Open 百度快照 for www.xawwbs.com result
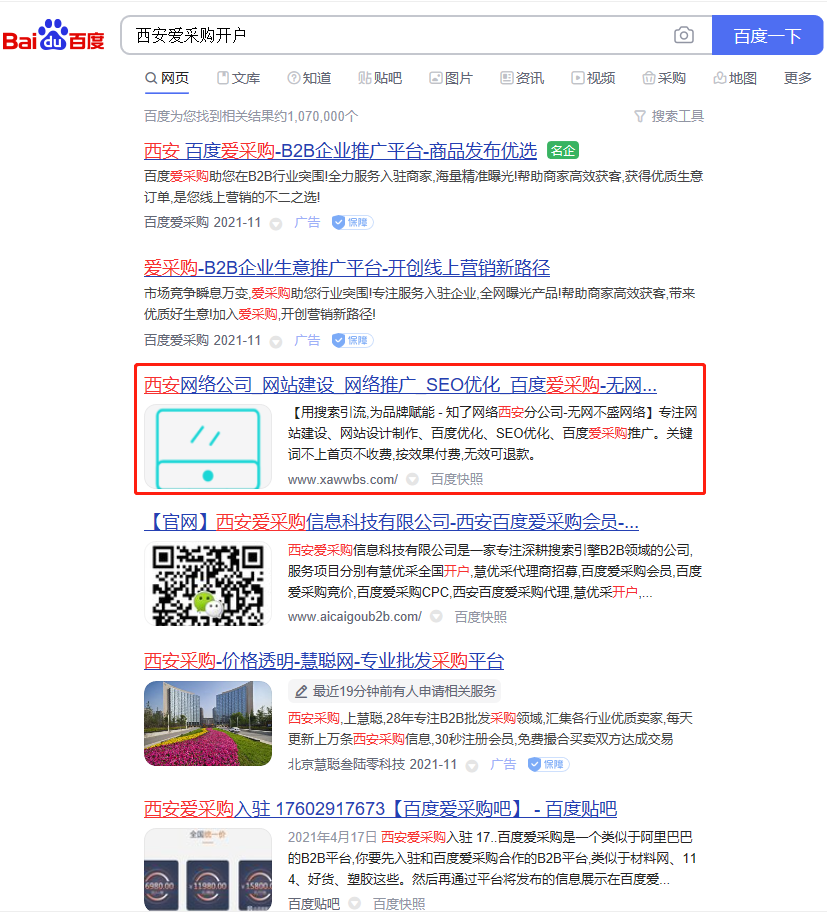 [x=457, y=479]
